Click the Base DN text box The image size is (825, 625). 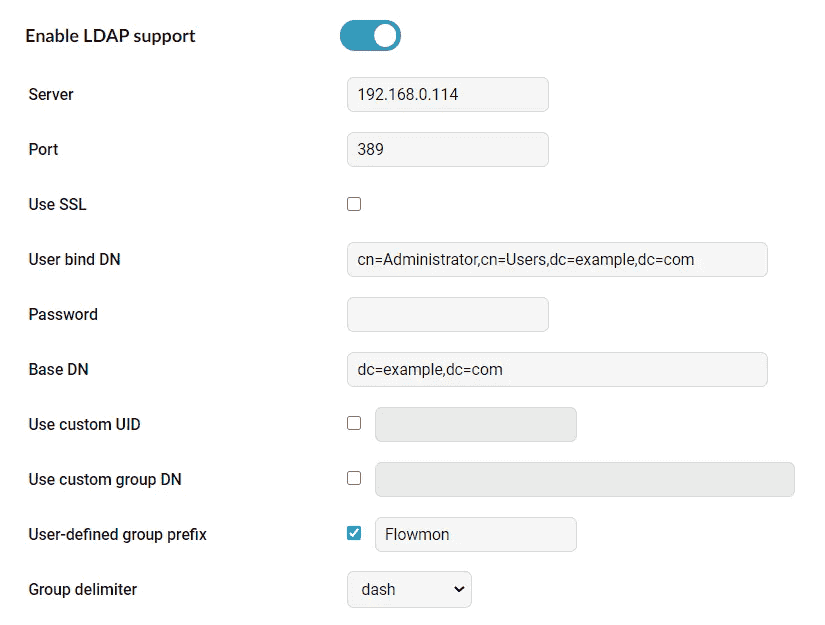click(x=556, y=369)
